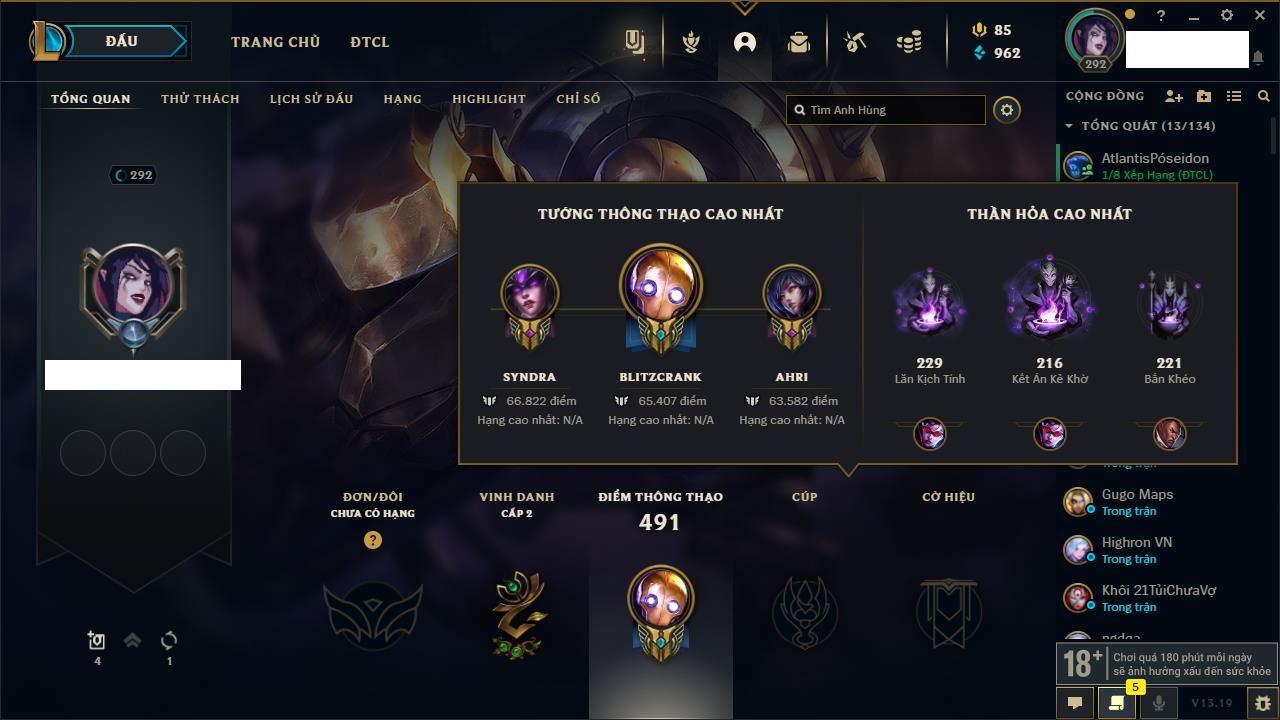Click the Tìm Anh Hùng search field
Screen dimensions: 1280x720
pyautogui.click(x=886, y=110)
